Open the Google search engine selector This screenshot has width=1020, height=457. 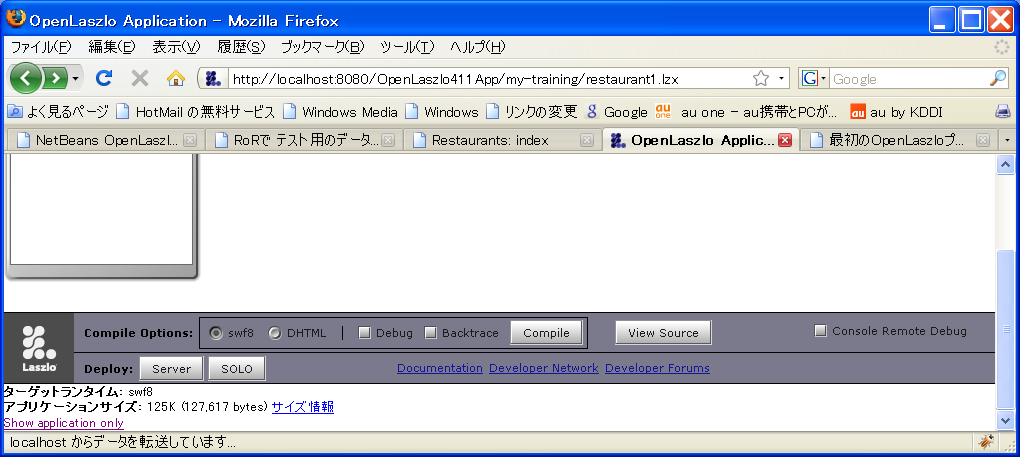click(x=814, y=79)
